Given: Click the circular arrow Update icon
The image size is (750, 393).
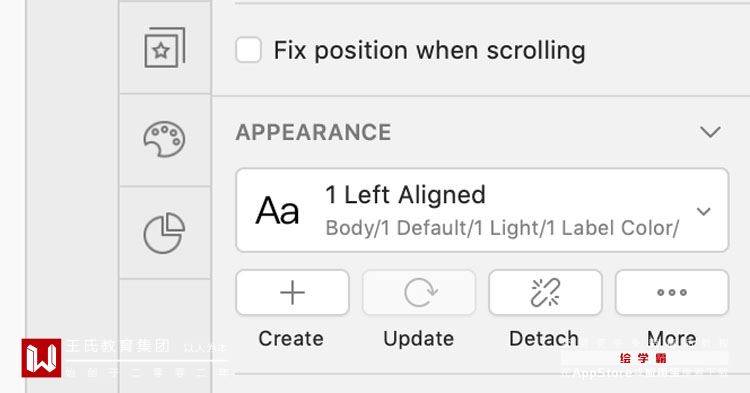Looking at the screenshot, I should coord(419,293).
